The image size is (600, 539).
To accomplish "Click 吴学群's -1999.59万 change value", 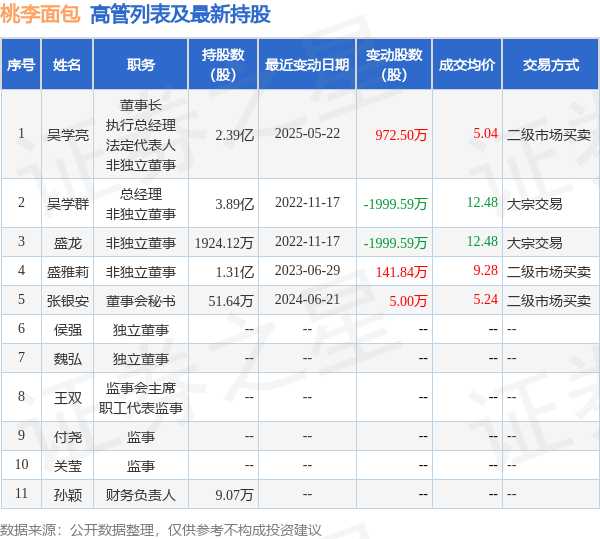I will pos(395,204).
